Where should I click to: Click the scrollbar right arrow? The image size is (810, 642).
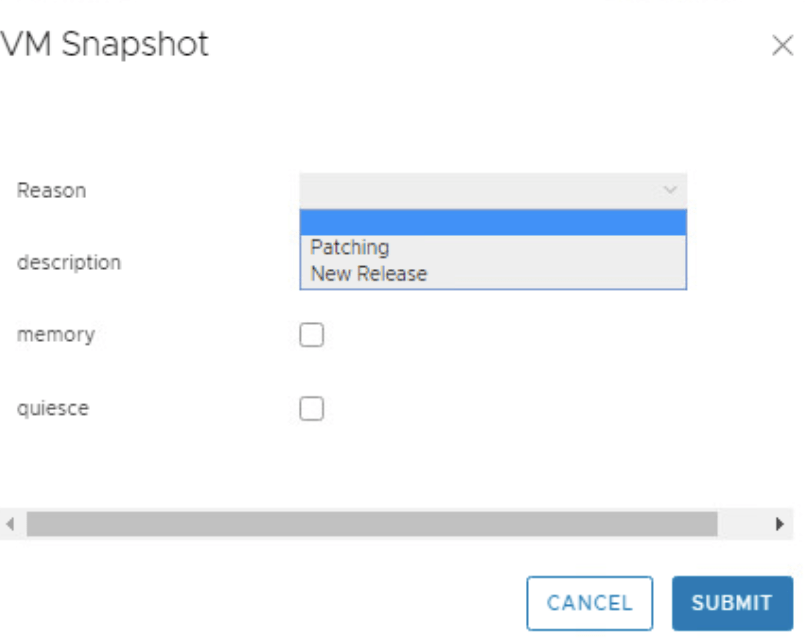click(x=780, y=524)
